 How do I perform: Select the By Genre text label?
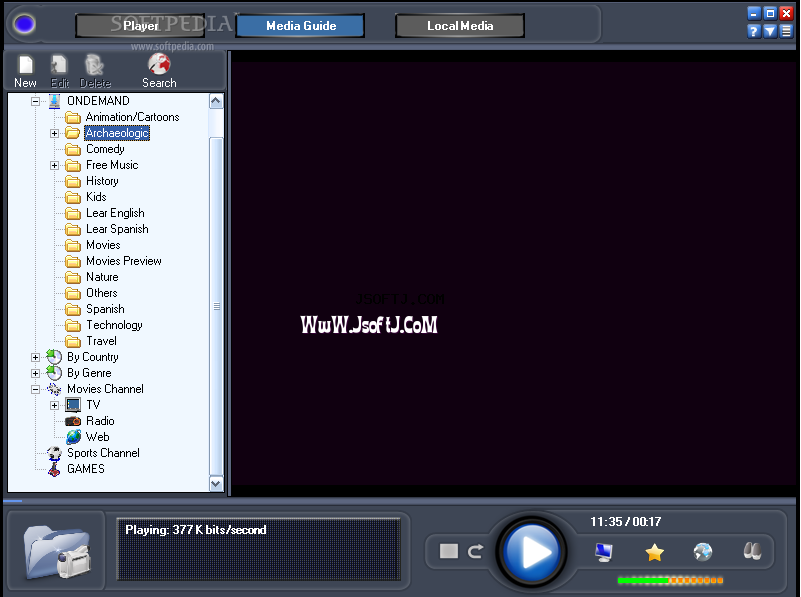click(89, 373)
